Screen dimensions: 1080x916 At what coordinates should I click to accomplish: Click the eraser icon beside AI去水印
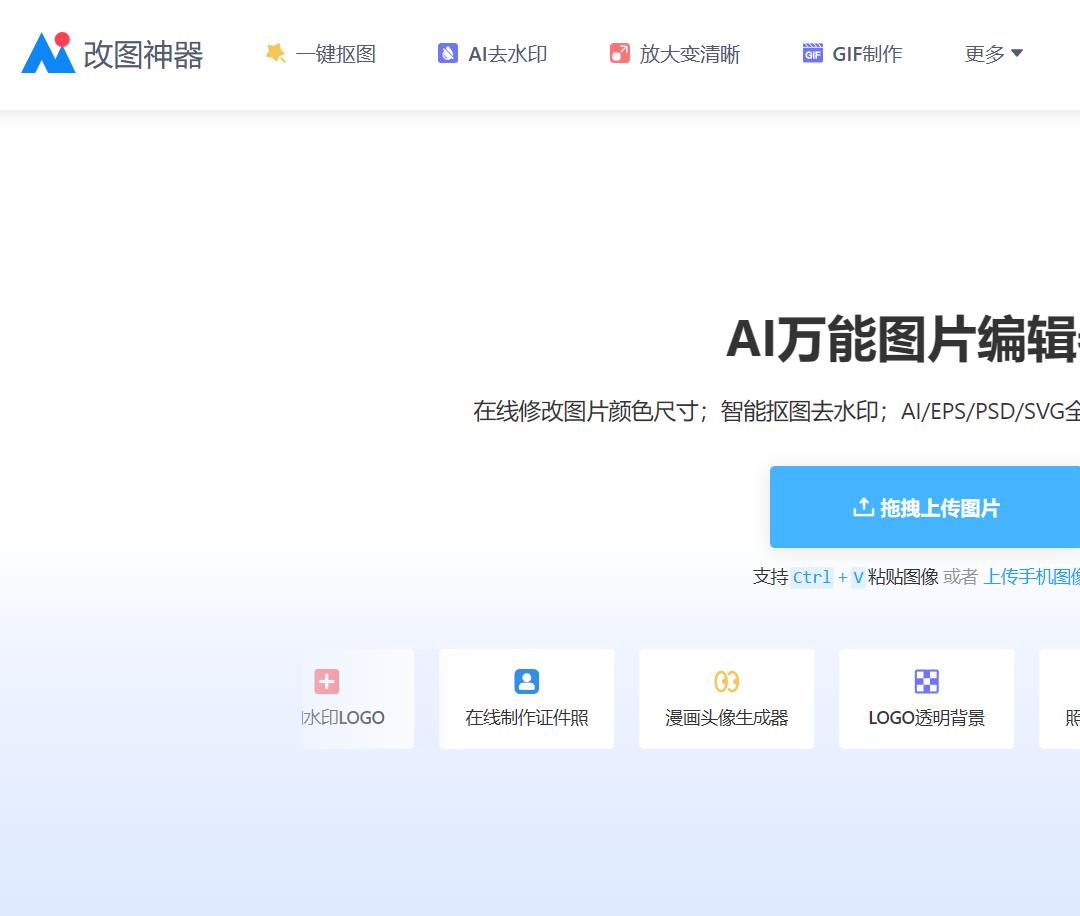[x=447, y=53]
